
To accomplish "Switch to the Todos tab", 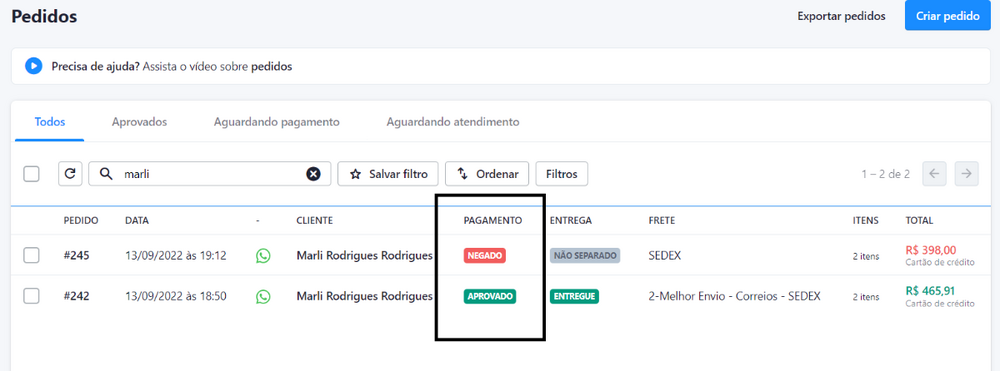I will click(x=50, y=122).
